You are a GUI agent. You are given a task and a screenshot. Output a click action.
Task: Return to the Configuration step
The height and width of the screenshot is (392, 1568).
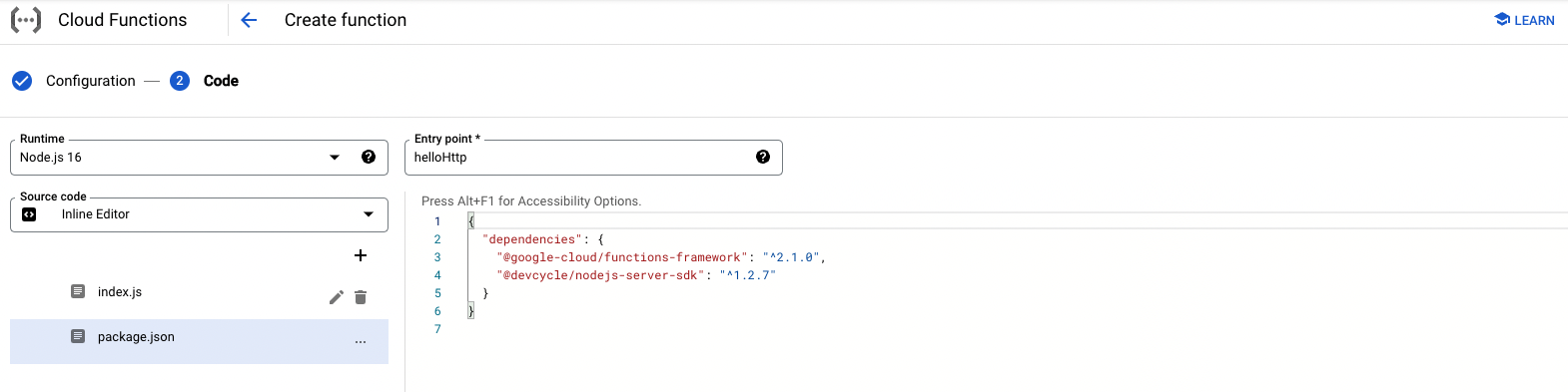click(x=91, y=81)
